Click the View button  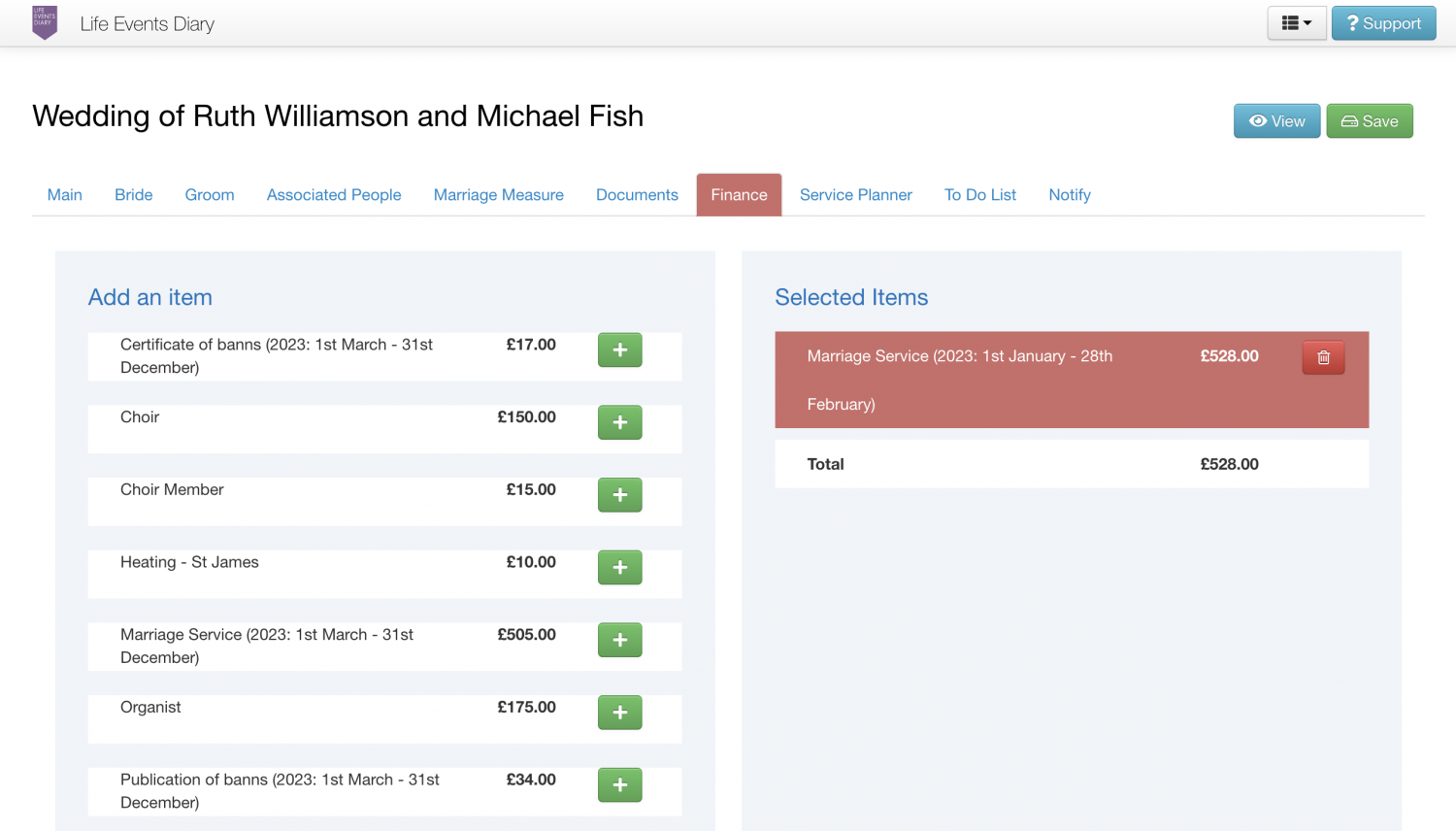click(1276, 121)
